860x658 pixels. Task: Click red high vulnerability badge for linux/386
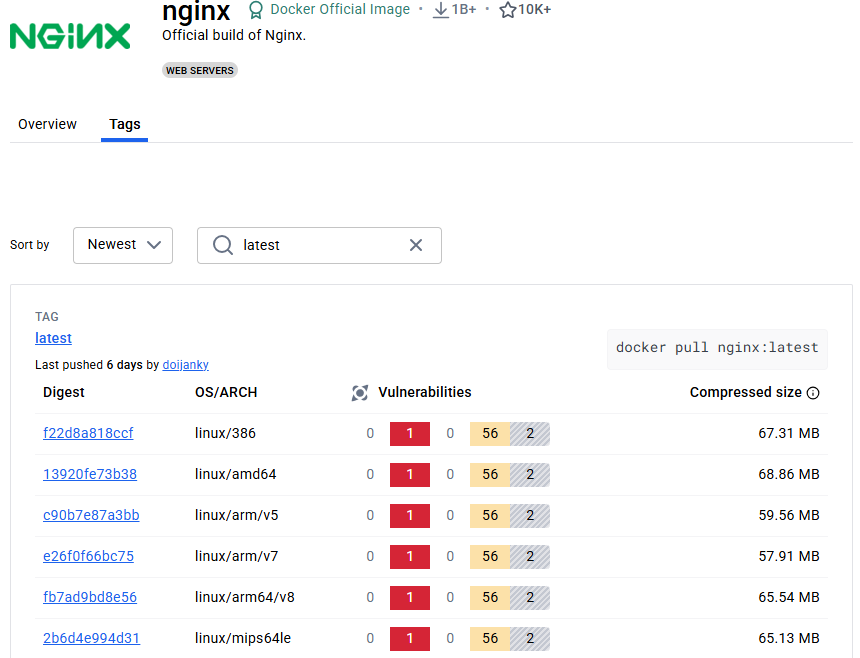point(410,434)
